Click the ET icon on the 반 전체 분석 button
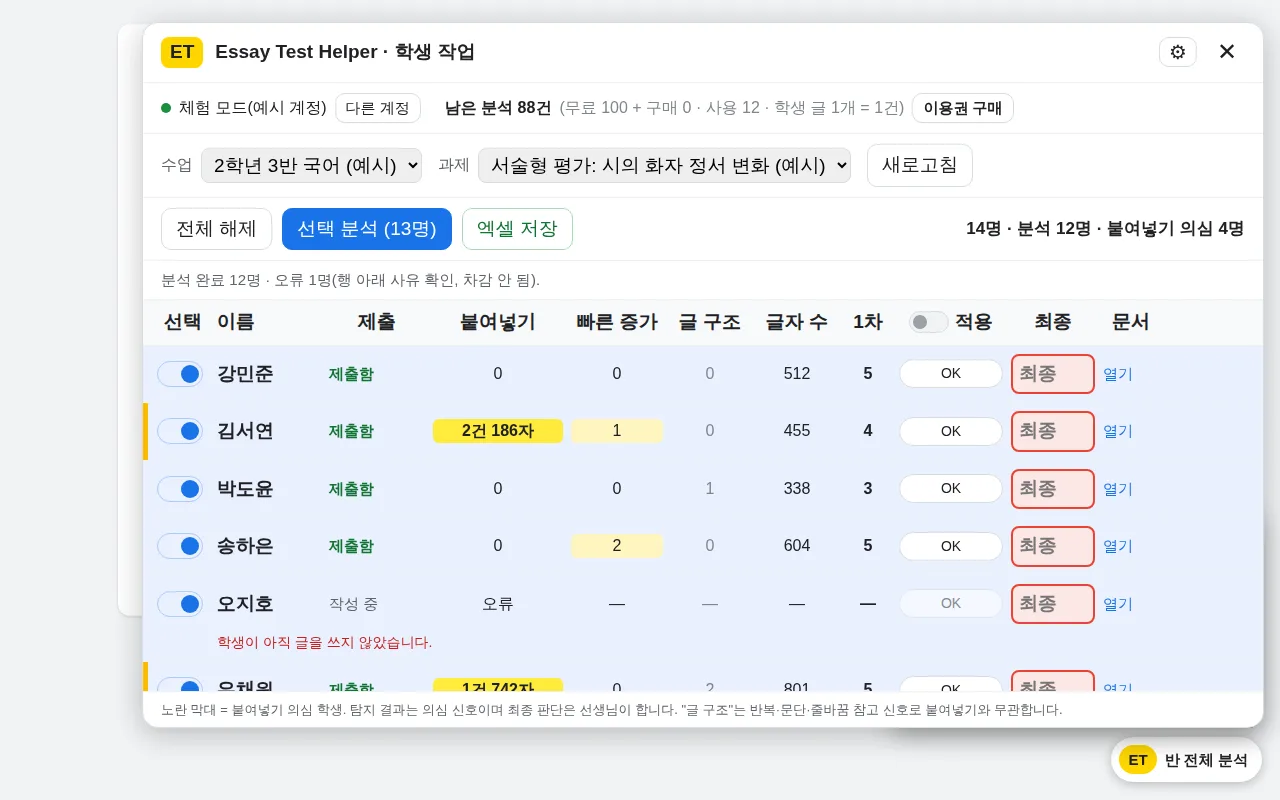 click(1138, 760)
